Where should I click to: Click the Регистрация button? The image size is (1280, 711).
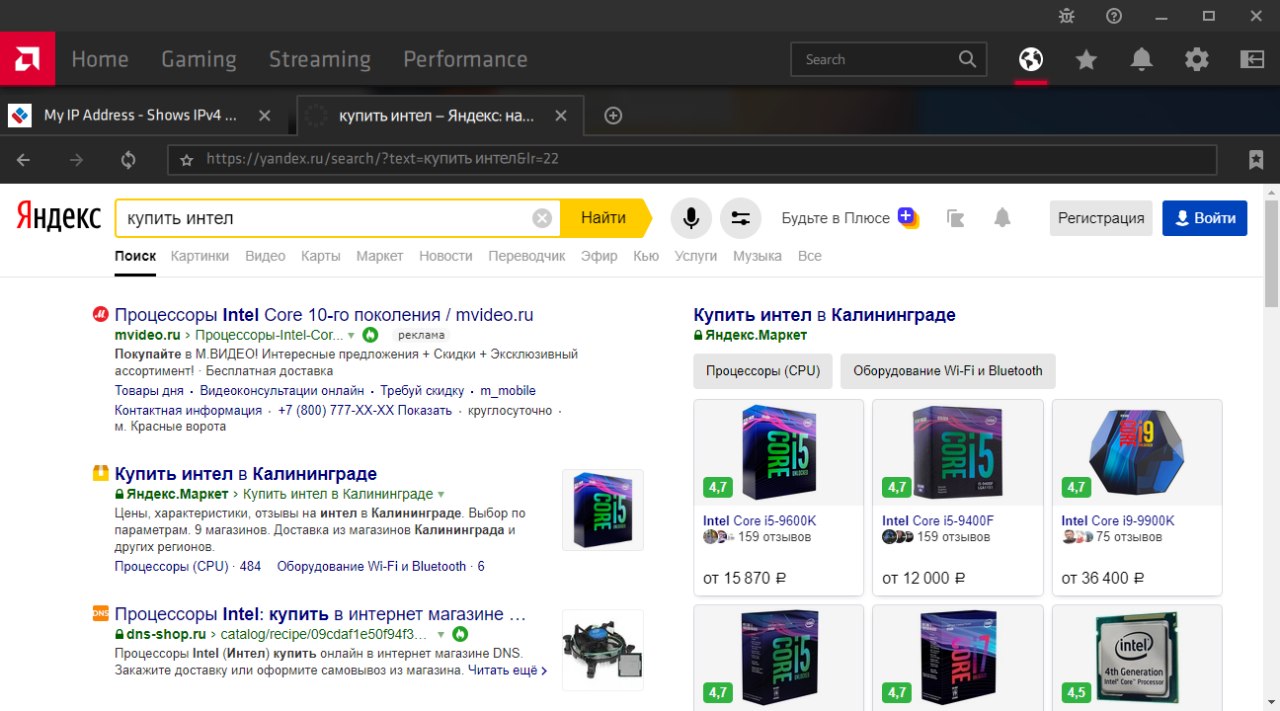tap(1101, 218)
